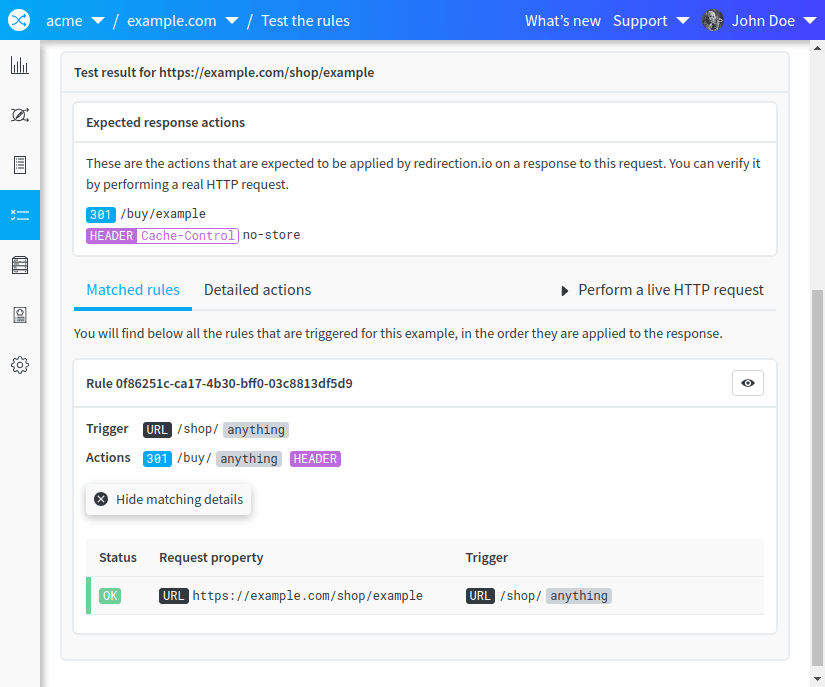Screen dimensions: 825x687
Task: Click the scrollbar down arrow
Action: pyautogui.click(x=818, y=679)
